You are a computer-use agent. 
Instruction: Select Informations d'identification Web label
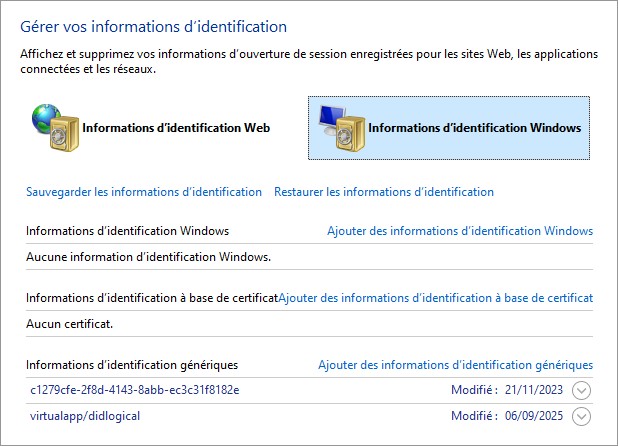click(x=176, y=128)
